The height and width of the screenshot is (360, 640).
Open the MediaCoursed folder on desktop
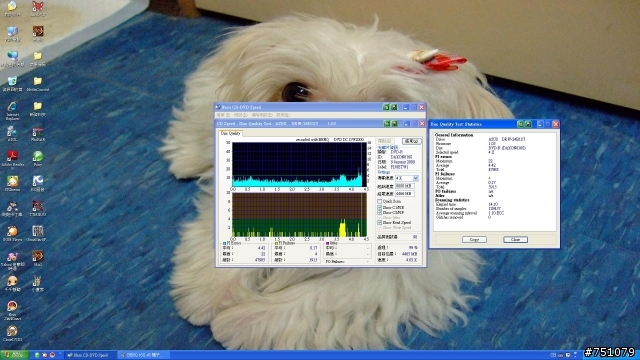(x=38, y=84)
